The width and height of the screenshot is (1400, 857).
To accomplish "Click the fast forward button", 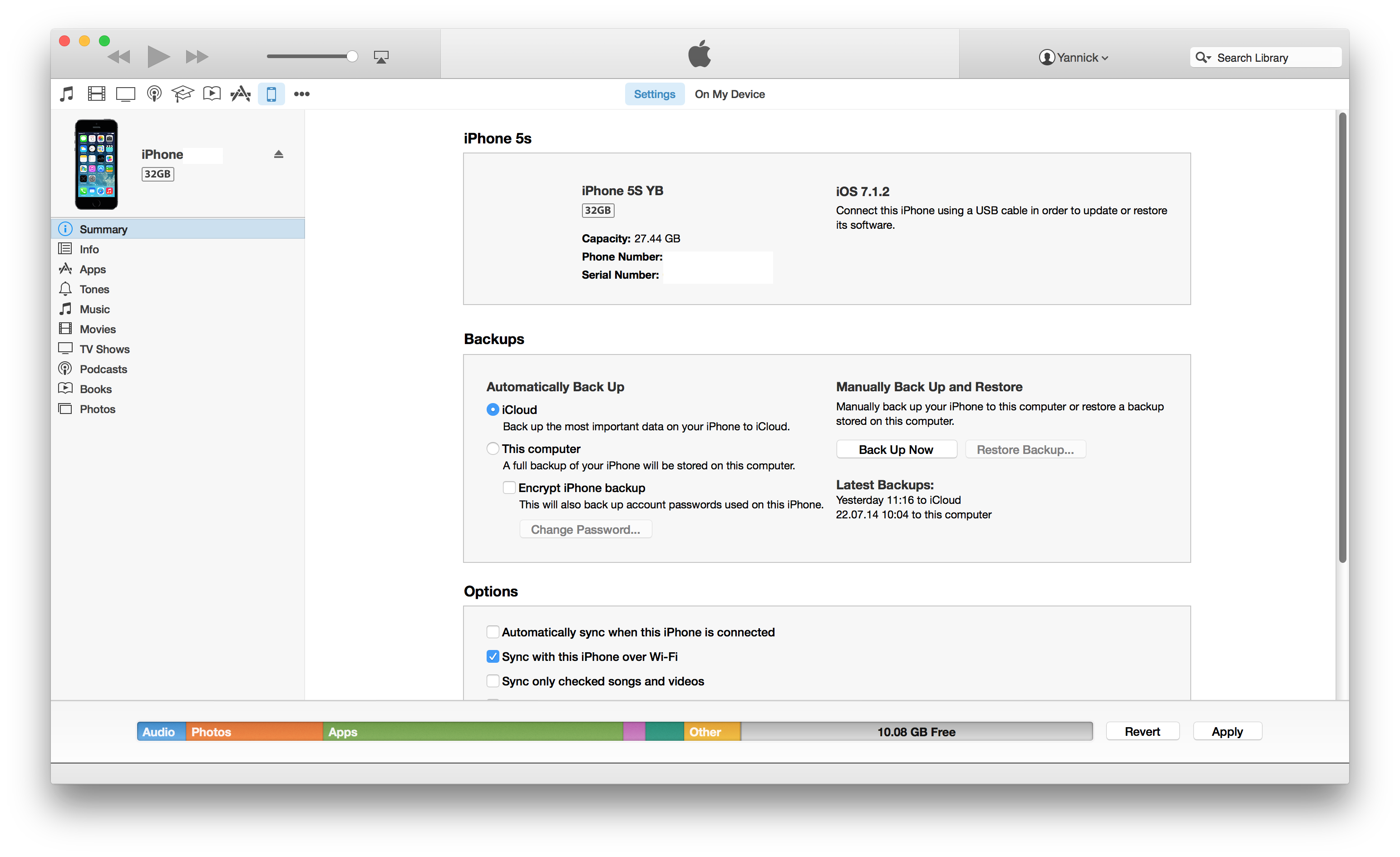I will [x=197, y=57].
